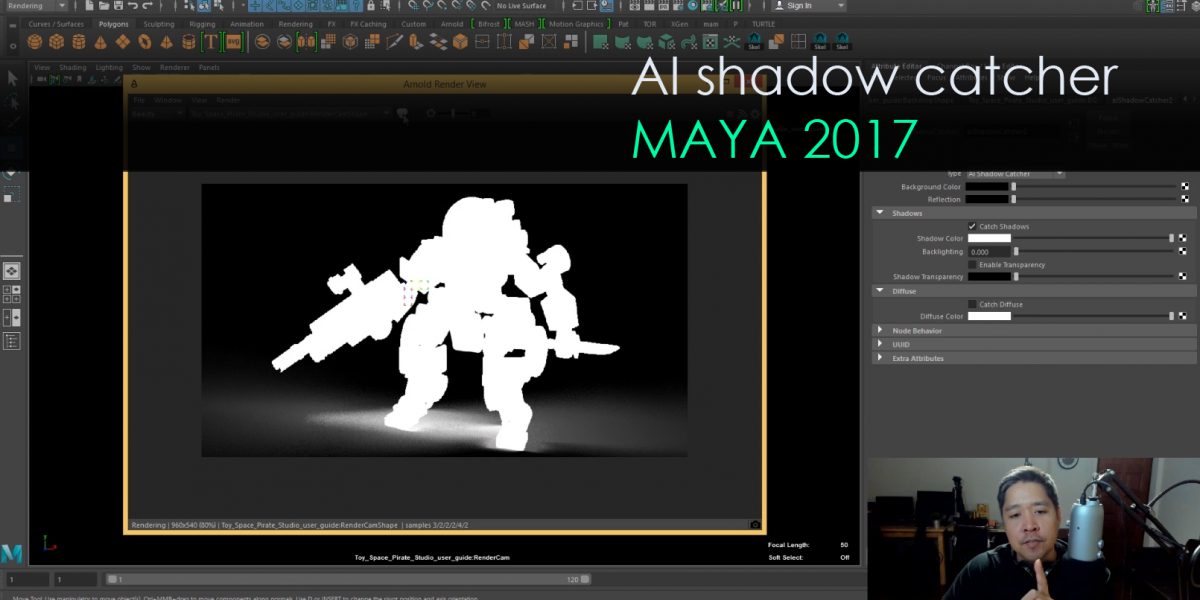Click the Redo arrow icon

(x=147, y=6)
